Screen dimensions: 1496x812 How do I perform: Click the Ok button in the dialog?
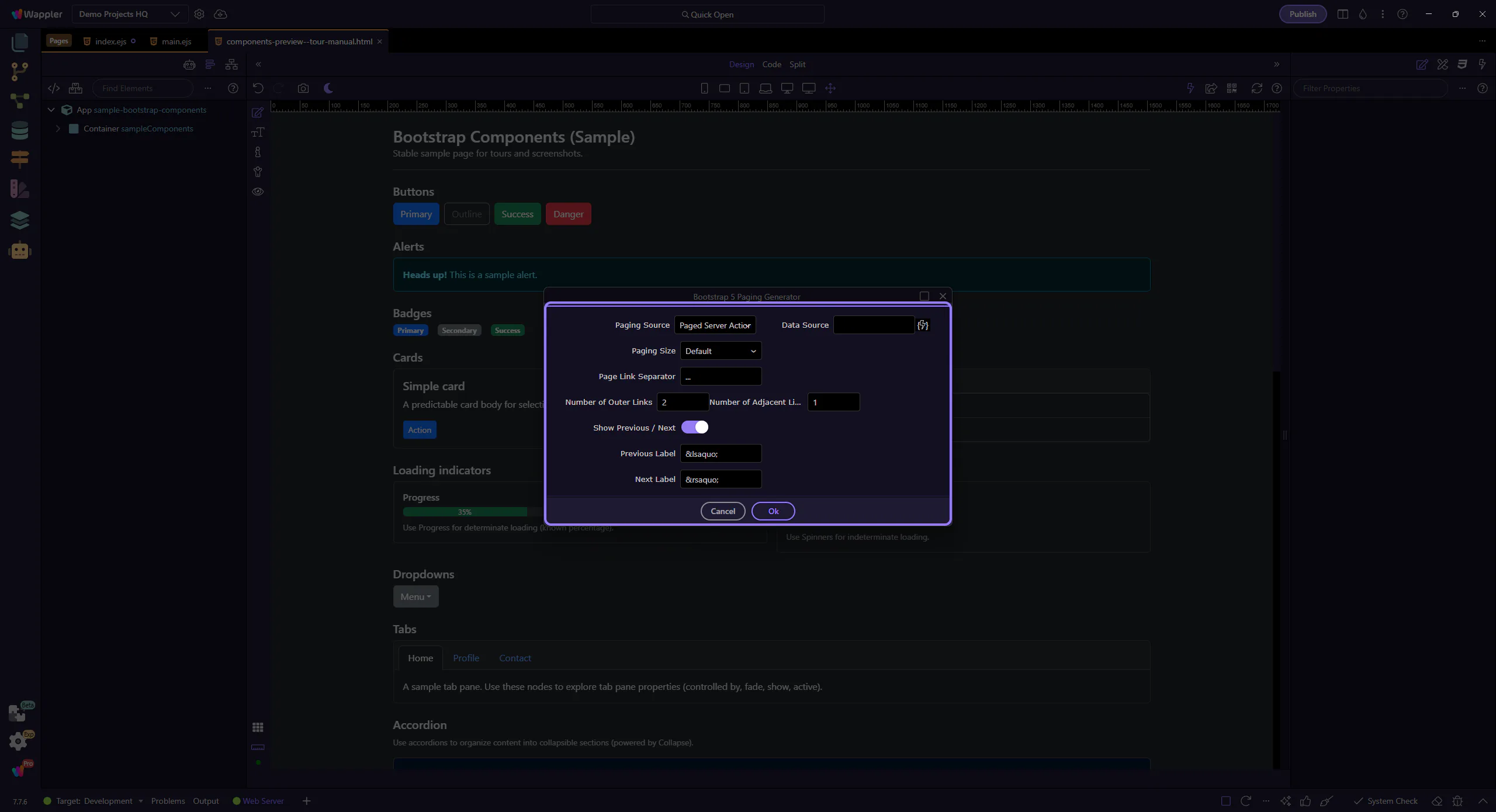click(773, 511)
